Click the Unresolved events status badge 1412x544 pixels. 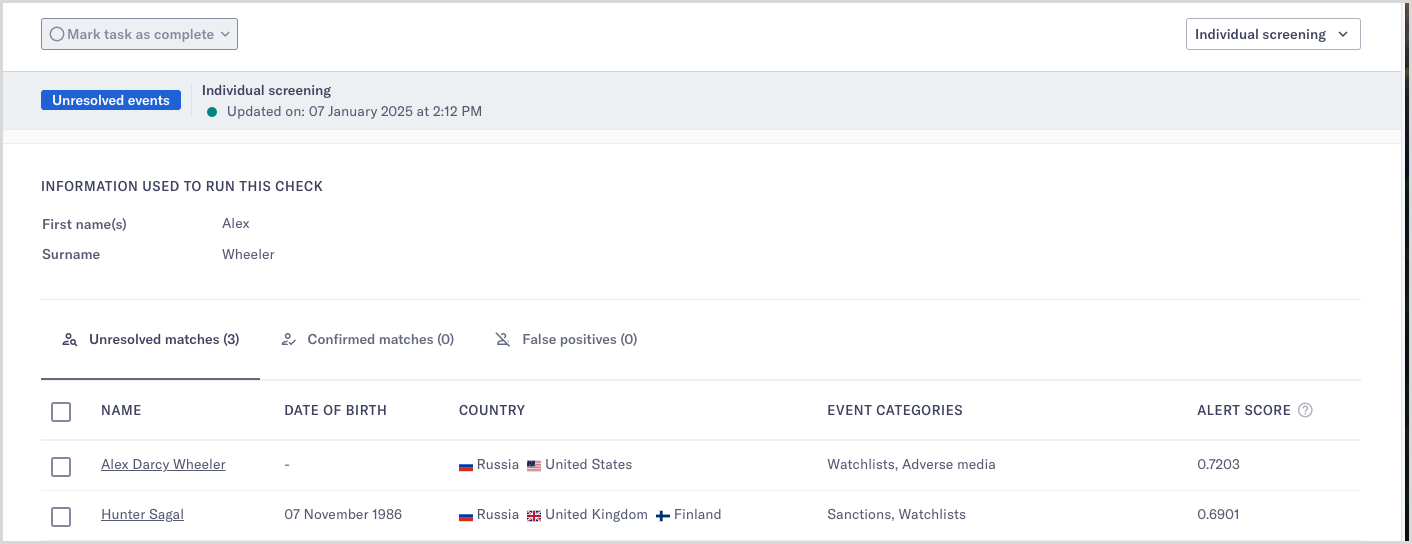tap(111, 100)
